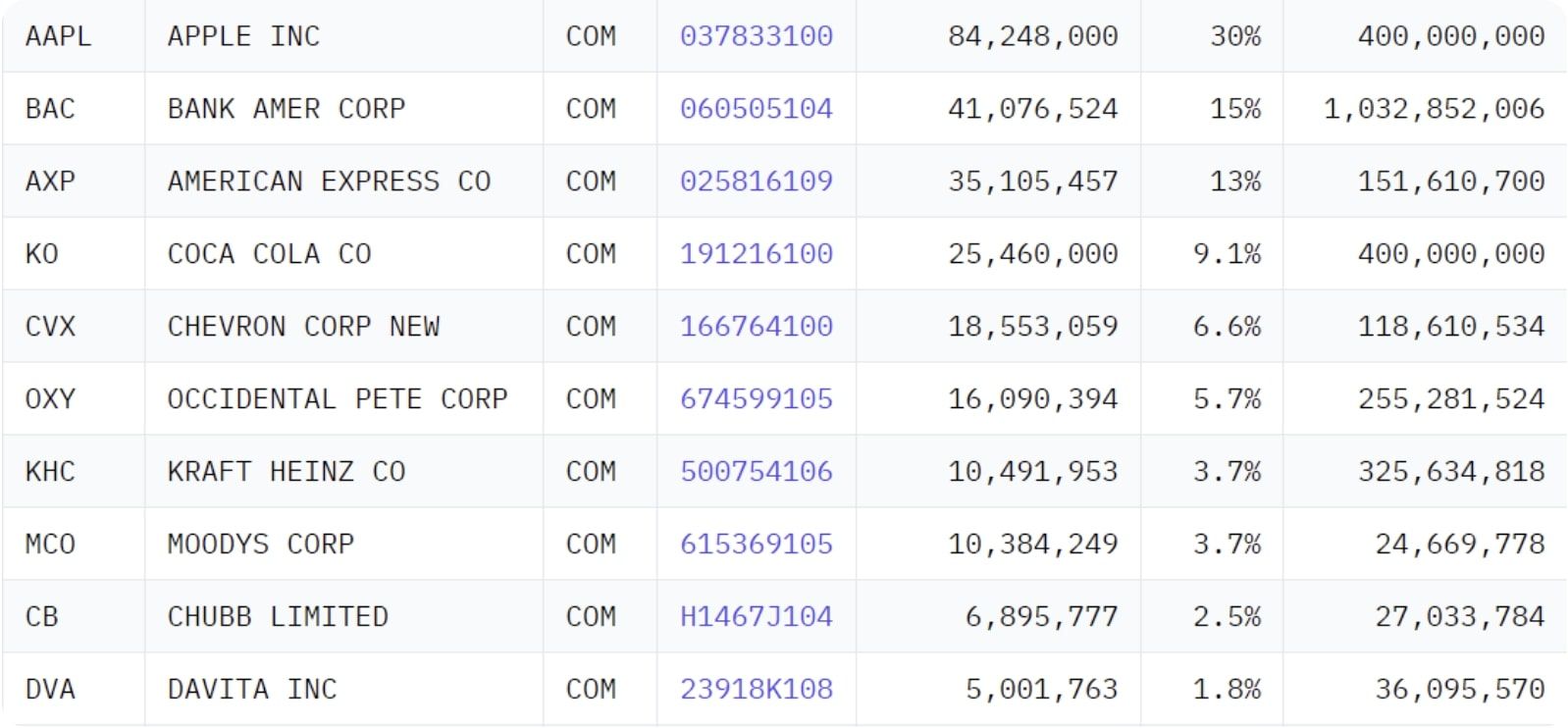Open the Chevron CUSIP link 166764100
Screen dimensions: 1568x728
point(757,327)
